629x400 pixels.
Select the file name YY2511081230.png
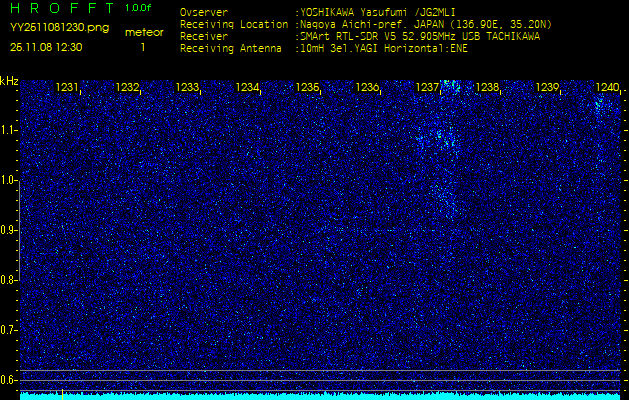coord(59,28)
